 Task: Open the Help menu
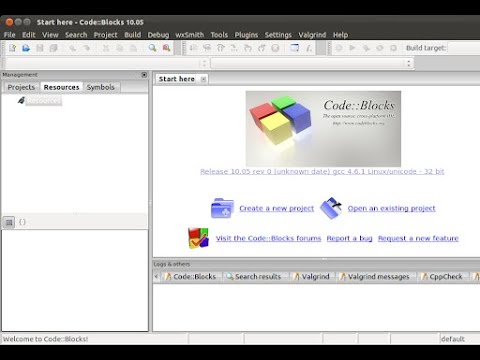[x=340, y=35]
